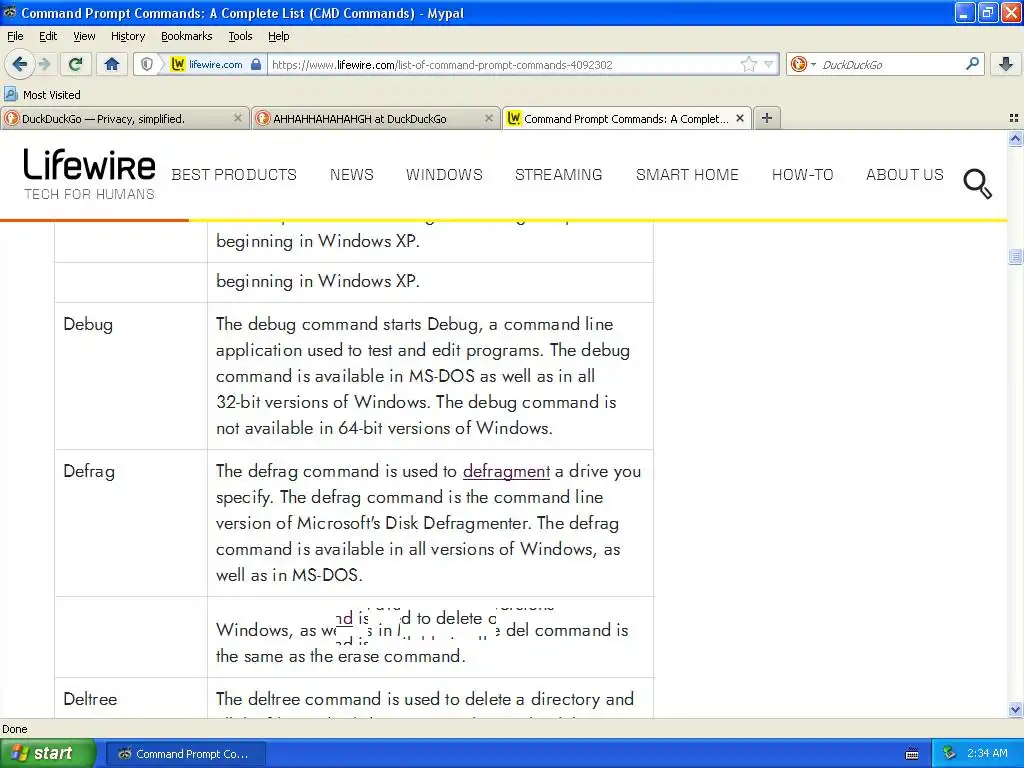Open the Tools menu
The height and width of the screenshot is (768, 1024).
240,36
